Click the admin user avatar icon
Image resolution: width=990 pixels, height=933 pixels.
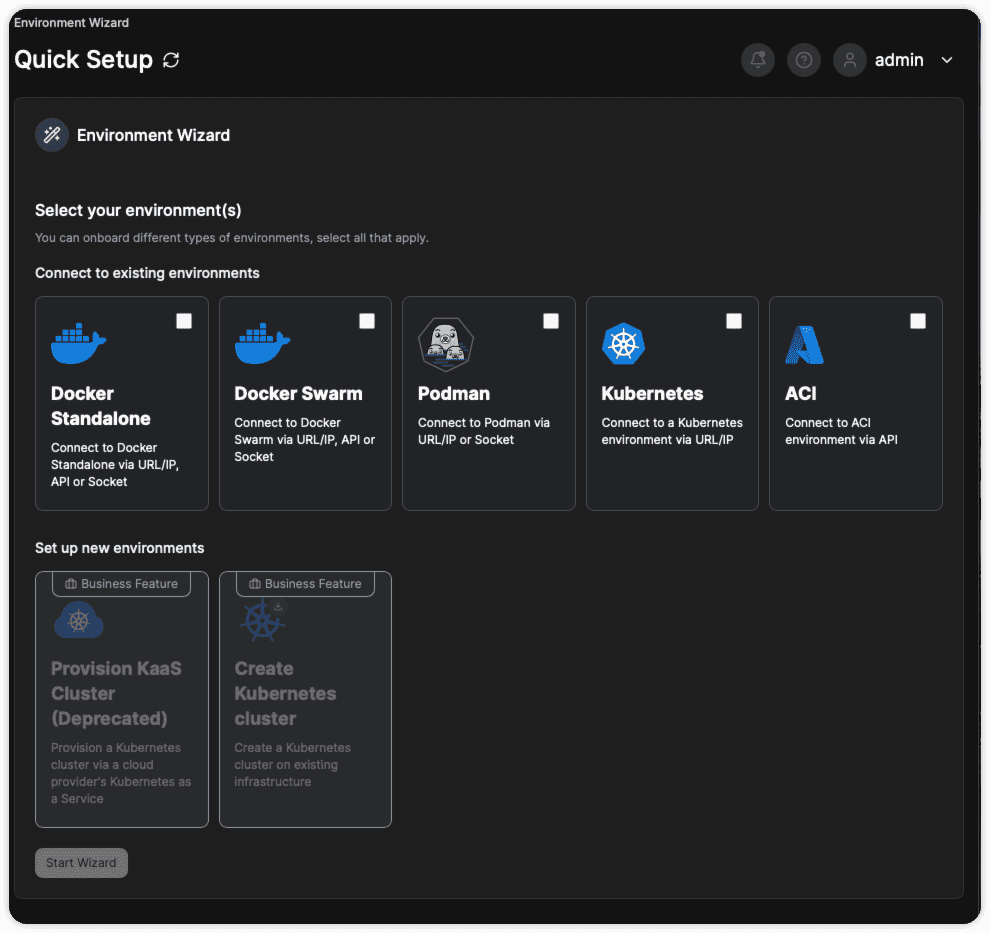849,60
